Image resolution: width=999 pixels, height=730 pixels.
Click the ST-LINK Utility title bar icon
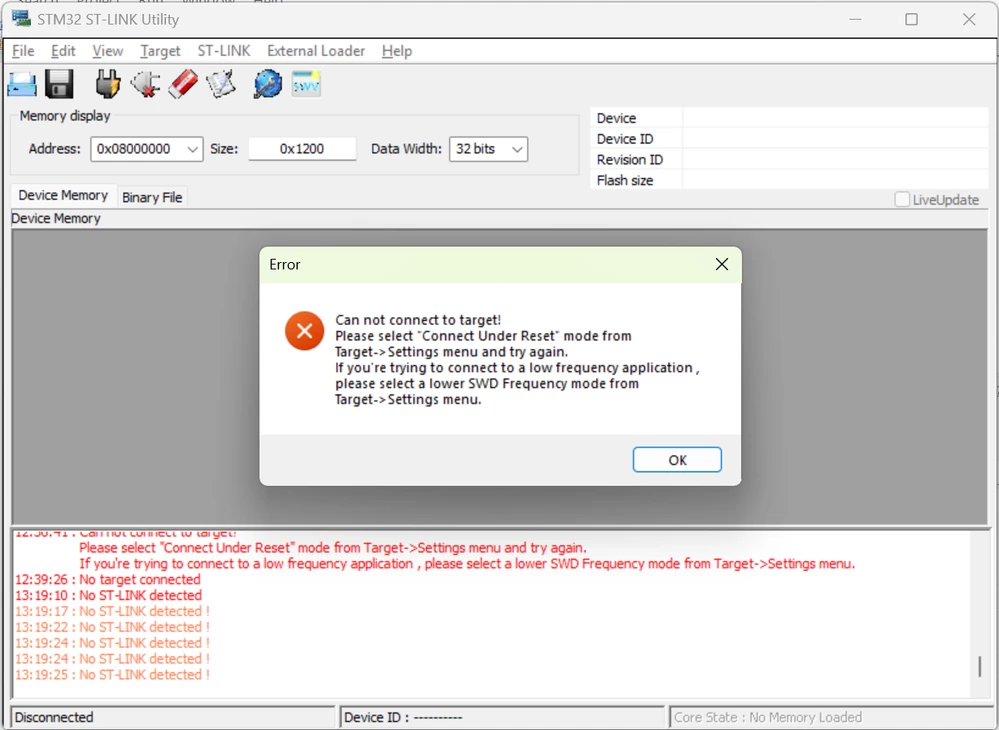pyautogui.click(x=21, y=18)
